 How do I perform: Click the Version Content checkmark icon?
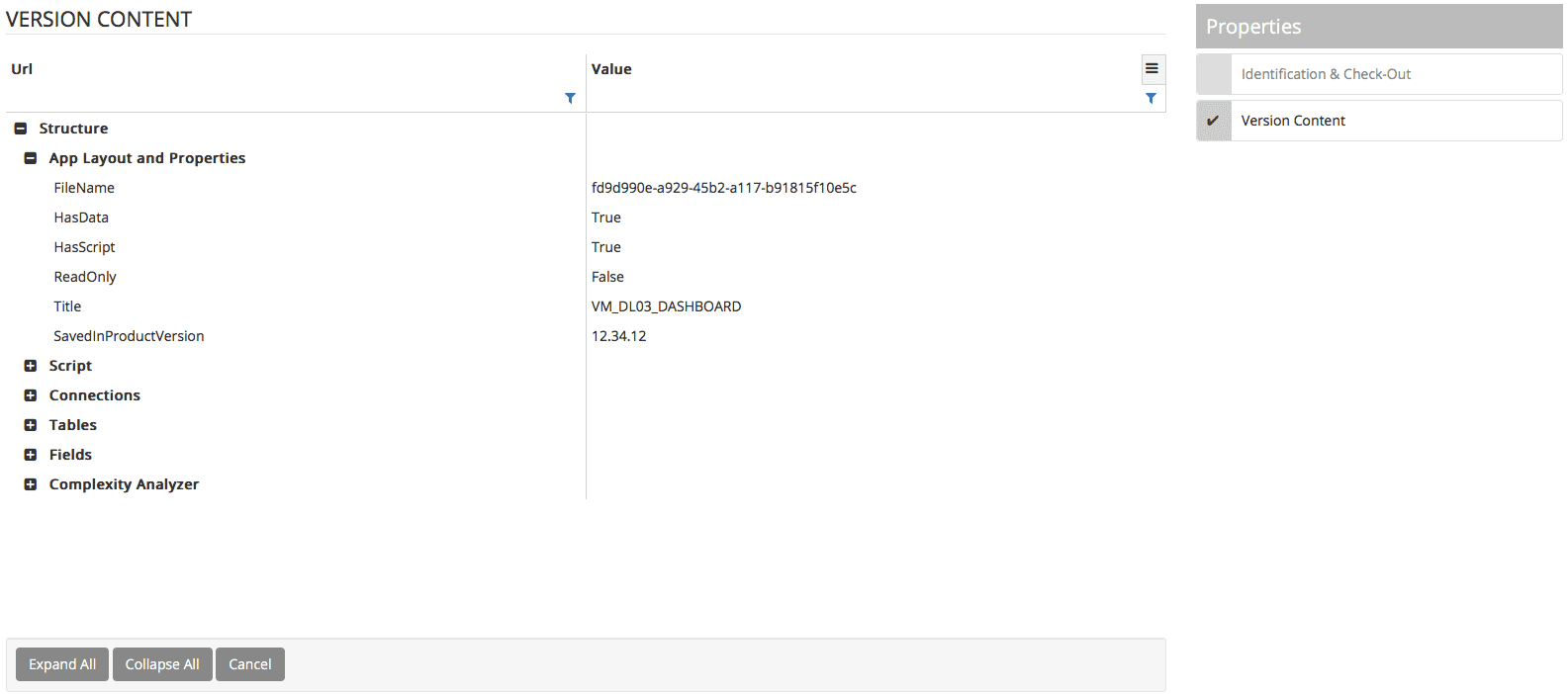point(1213,121)
